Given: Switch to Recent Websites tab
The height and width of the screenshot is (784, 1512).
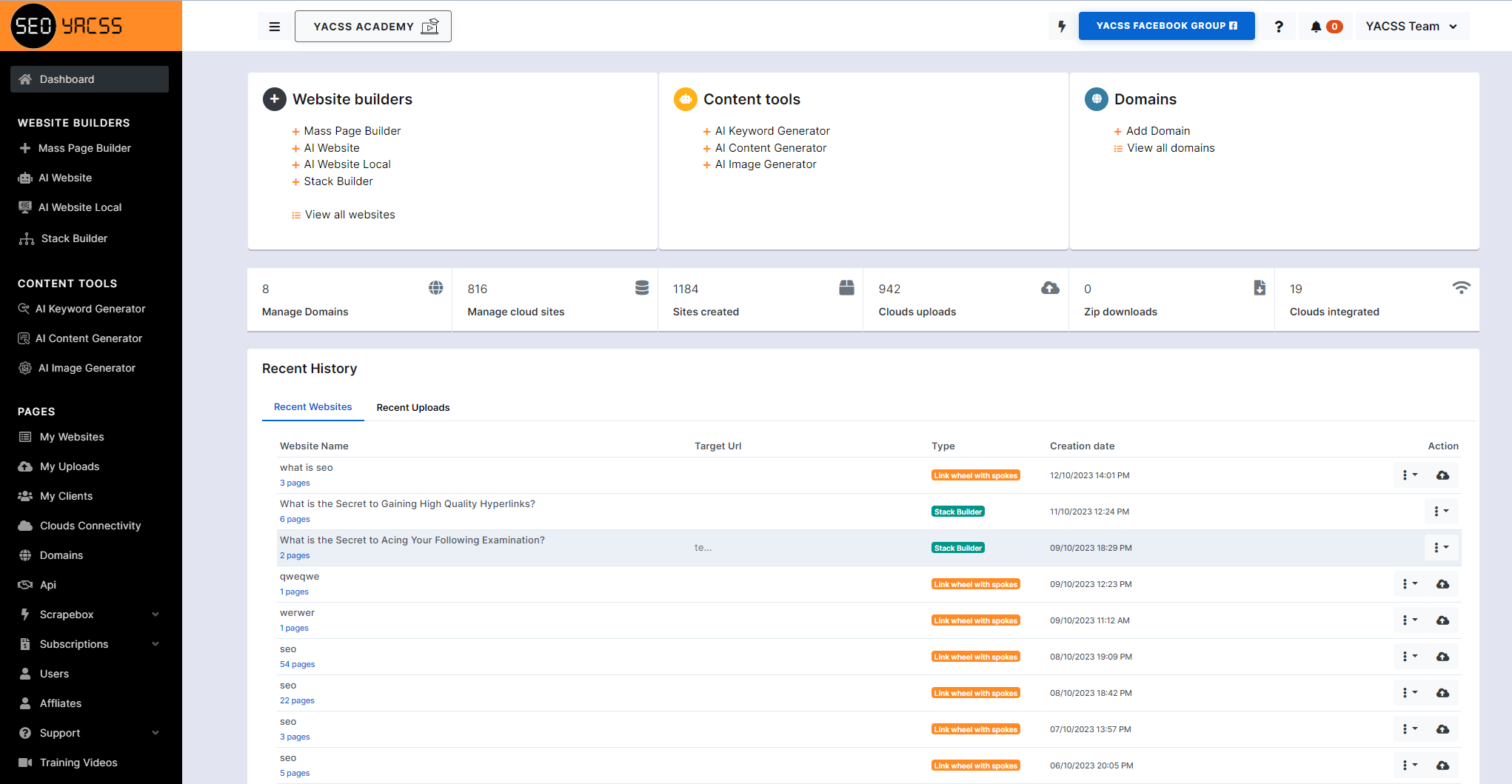Looking at the screenshot, I should [313, 407].
